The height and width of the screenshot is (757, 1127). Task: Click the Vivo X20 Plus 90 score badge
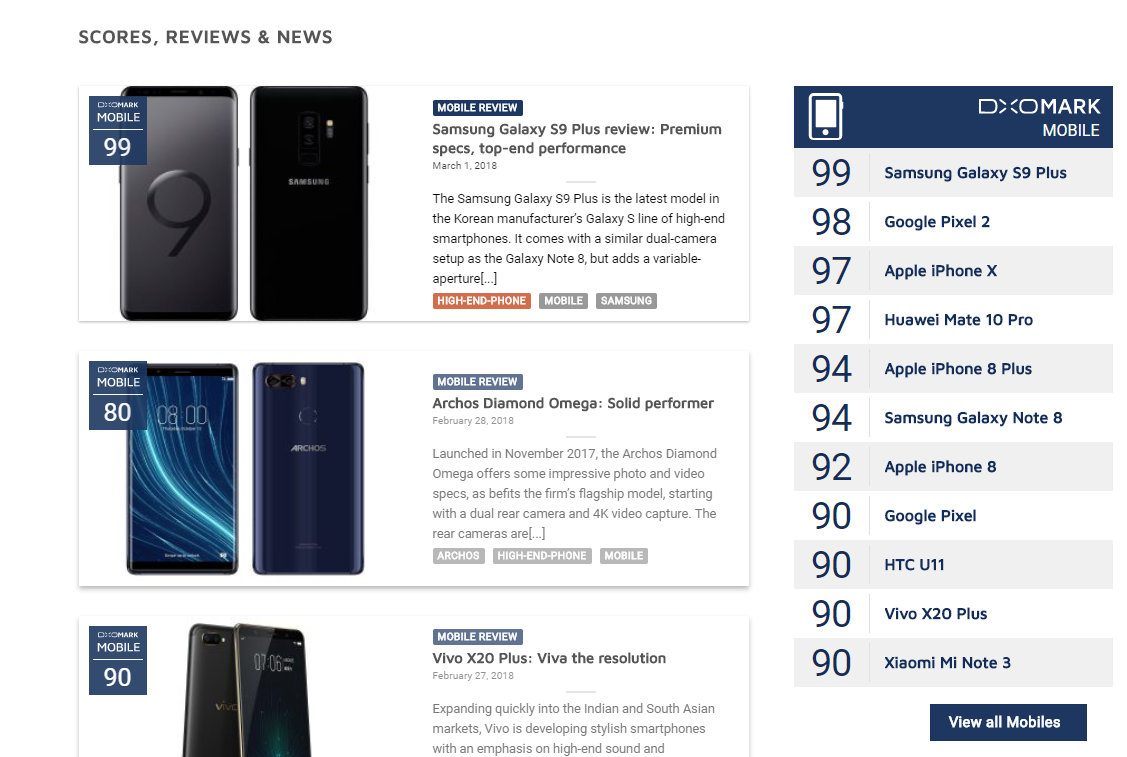pos(118,660)
